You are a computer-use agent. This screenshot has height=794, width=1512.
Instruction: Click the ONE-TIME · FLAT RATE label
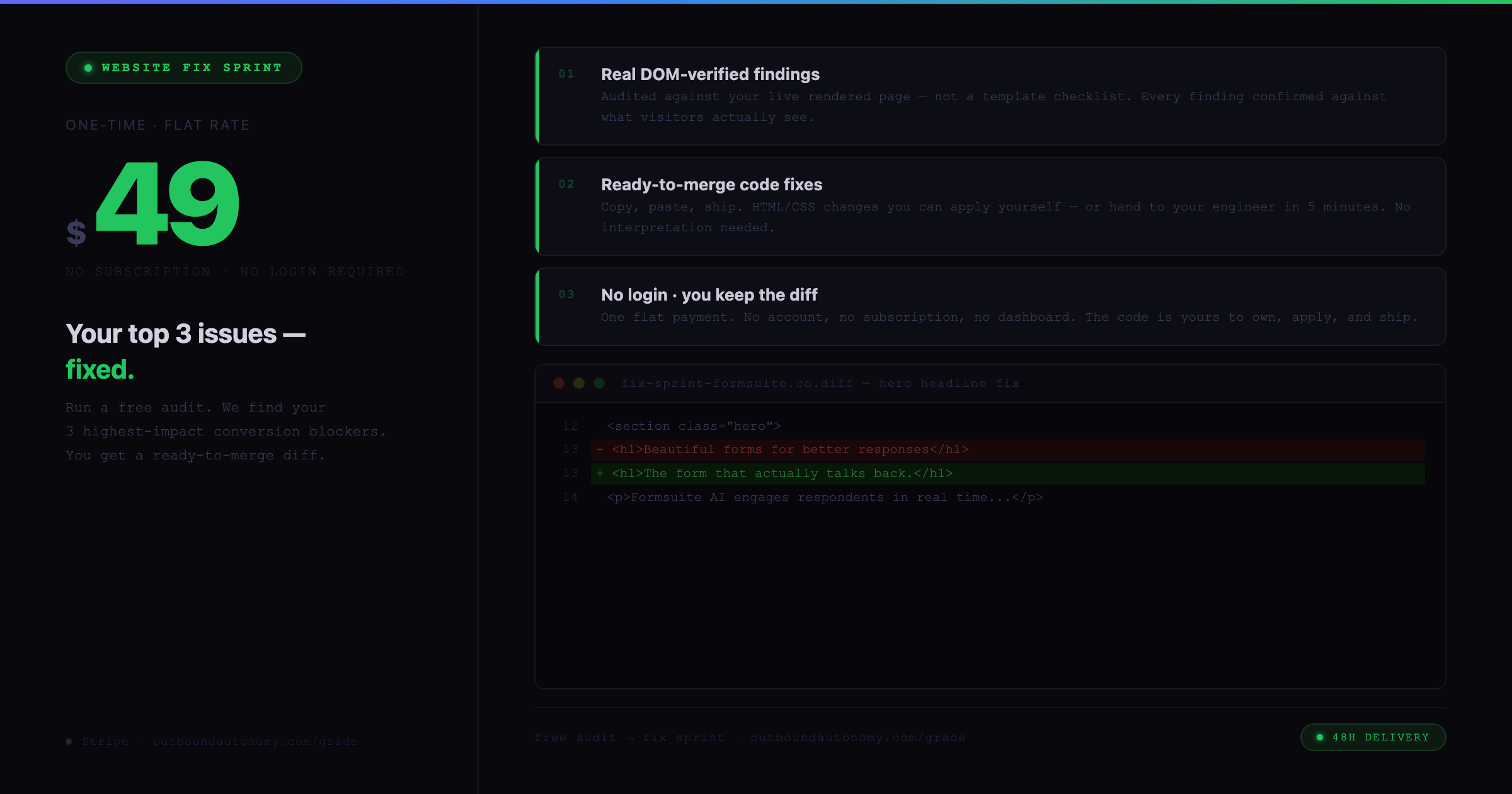(157, 125)
